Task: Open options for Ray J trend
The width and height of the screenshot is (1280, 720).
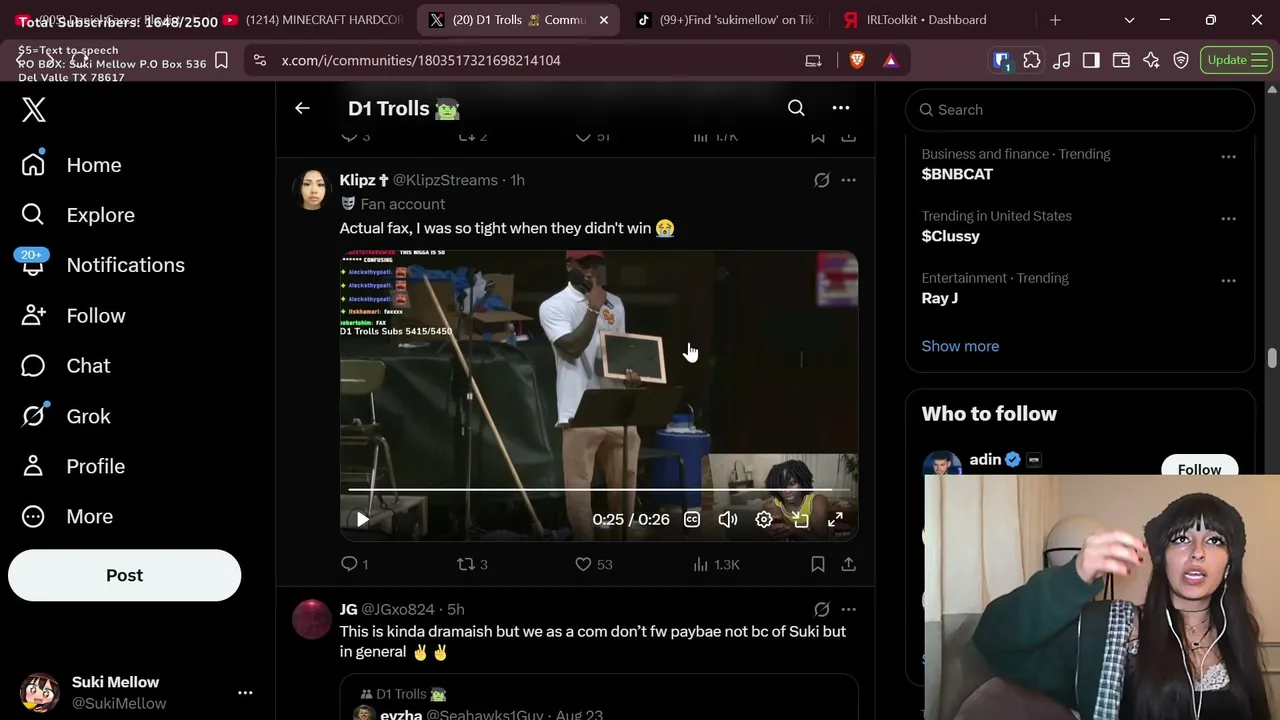Action: [1229, 280]
